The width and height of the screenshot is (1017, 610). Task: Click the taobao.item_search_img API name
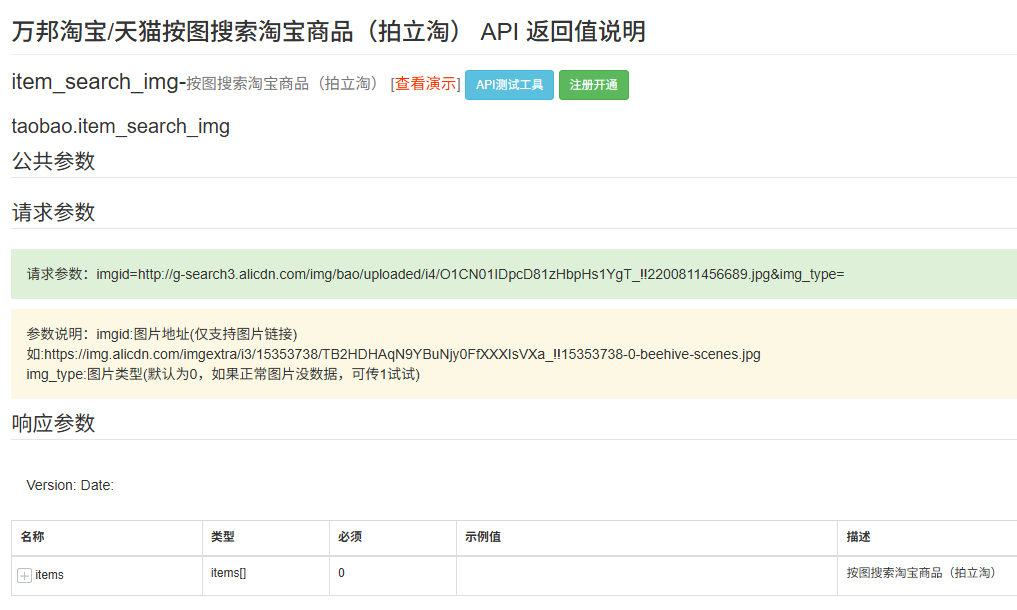[x=121, y=126]
